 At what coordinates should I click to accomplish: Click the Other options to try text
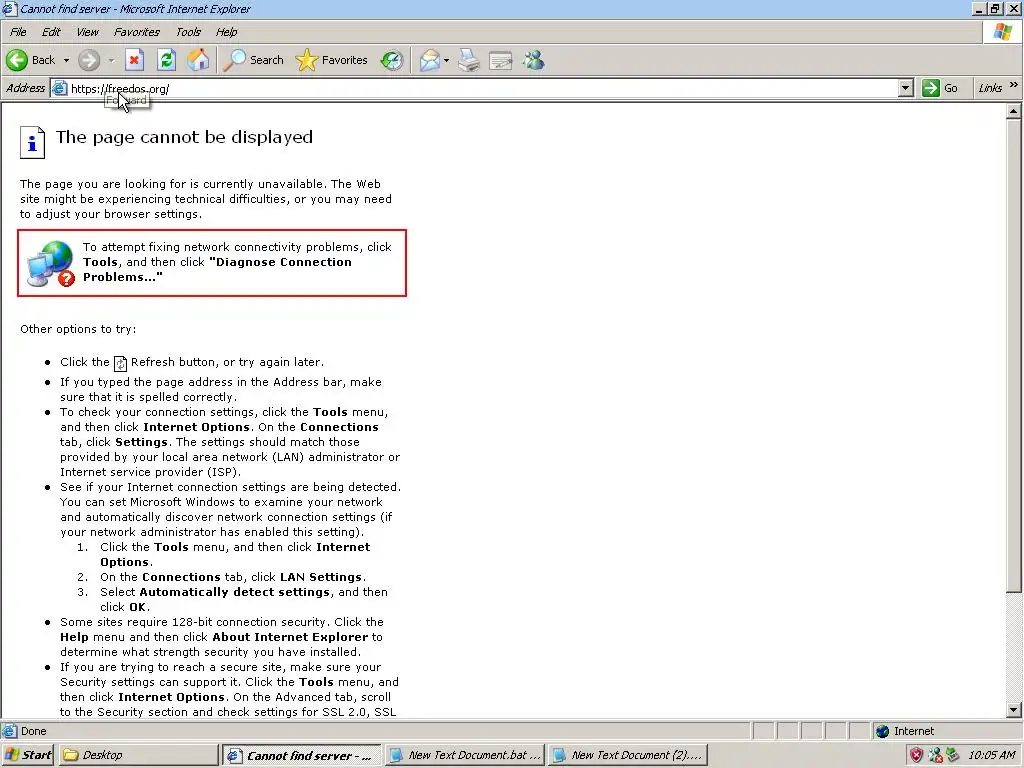[78, 328]
